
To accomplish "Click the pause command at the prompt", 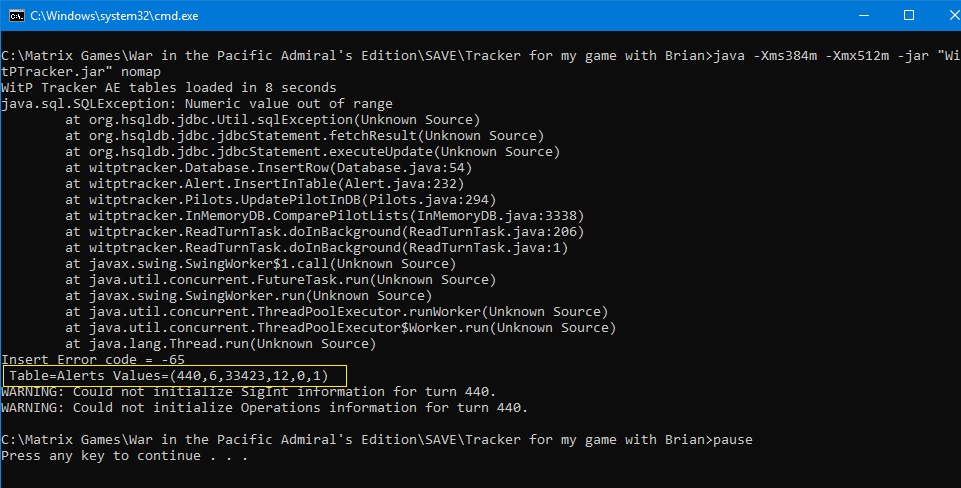I will click(x=733, y=440).
